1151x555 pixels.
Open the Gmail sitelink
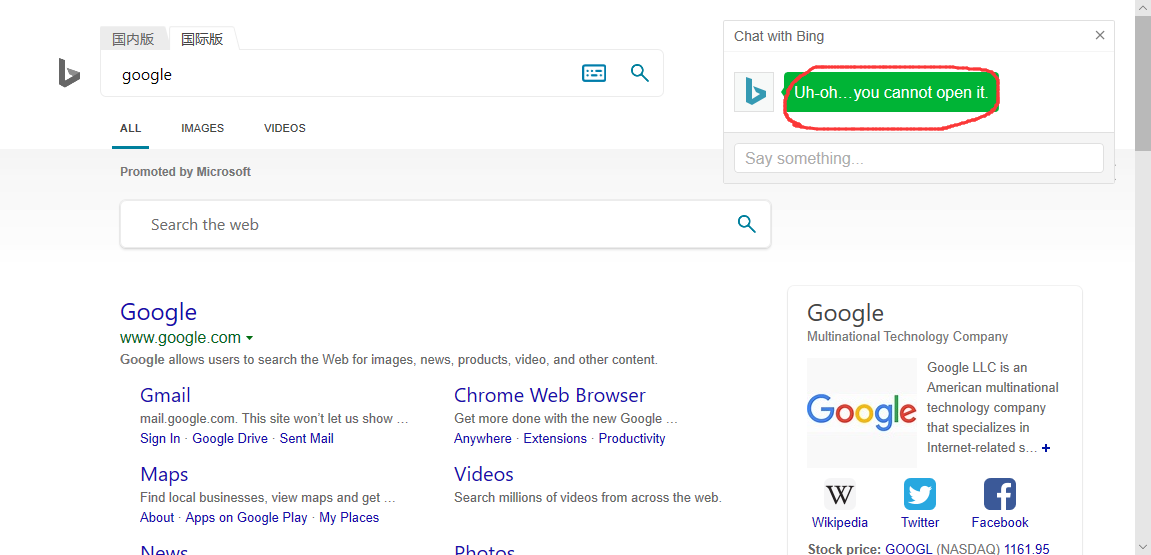pyautogui.click(x=165, y=395)
